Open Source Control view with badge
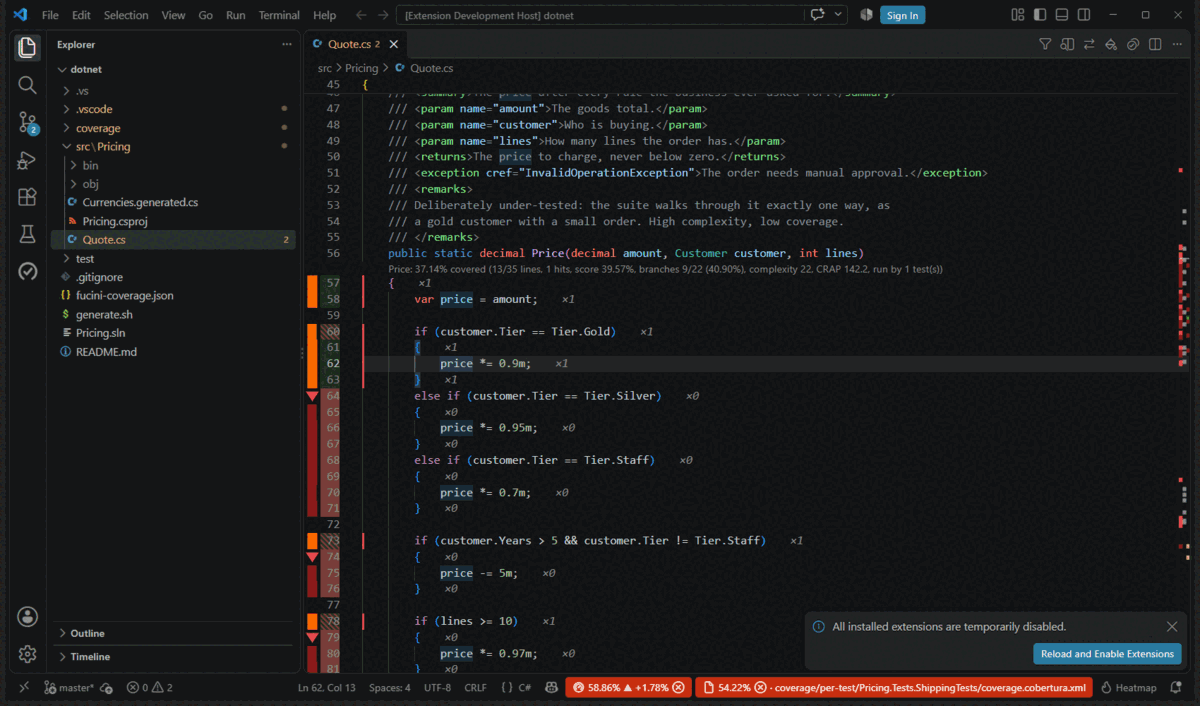Screen dimensions: 1200x706 pyautogui.click(x=27, y=123)
